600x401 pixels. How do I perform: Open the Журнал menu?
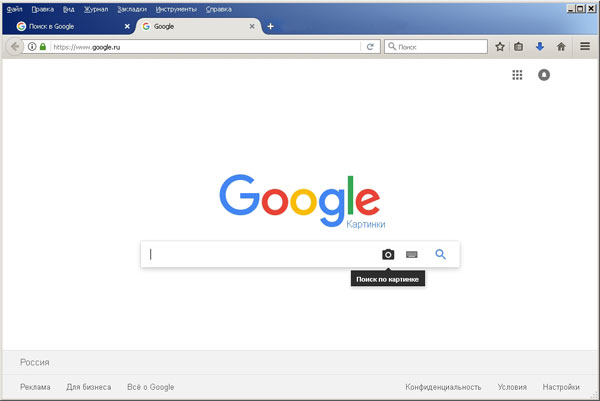[96, 9]
